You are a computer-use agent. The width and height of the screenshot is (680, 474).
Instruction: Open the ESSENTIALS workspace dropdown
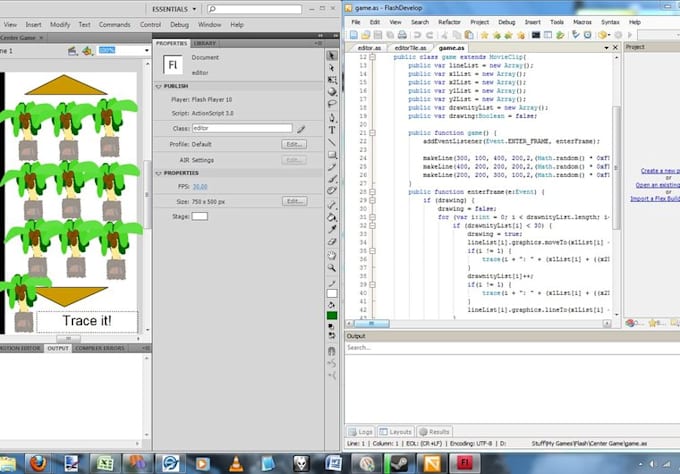pyautogui.click(x=174, y=9)
